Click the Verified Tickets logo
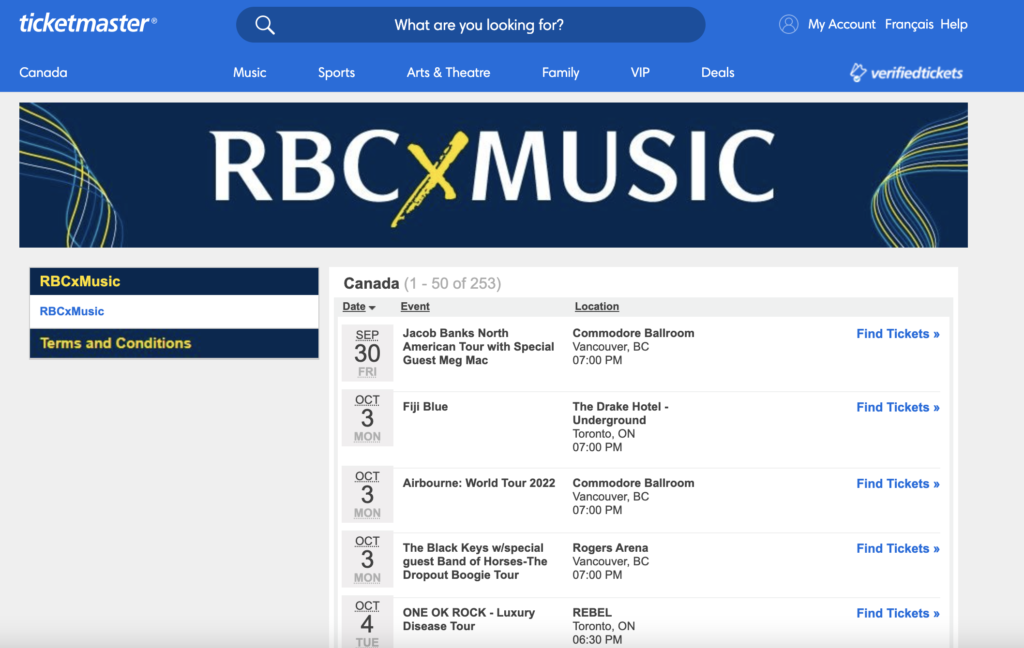Viewport: 1024px width, 648px height. point(906,72)
